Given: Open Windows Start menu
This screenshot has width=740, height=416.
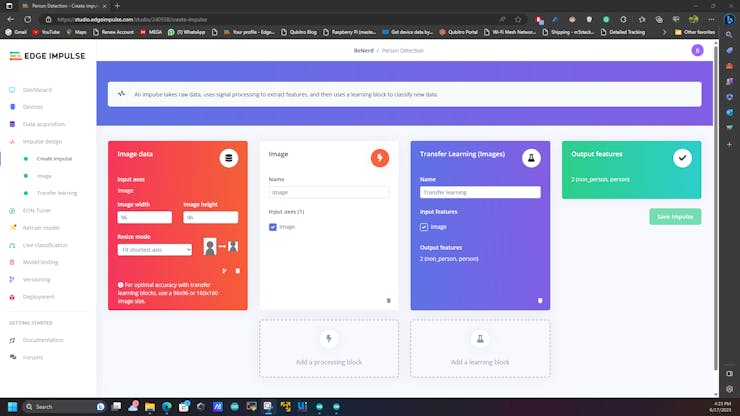Looking at the screenshot, I should click(x=12, y=407).
